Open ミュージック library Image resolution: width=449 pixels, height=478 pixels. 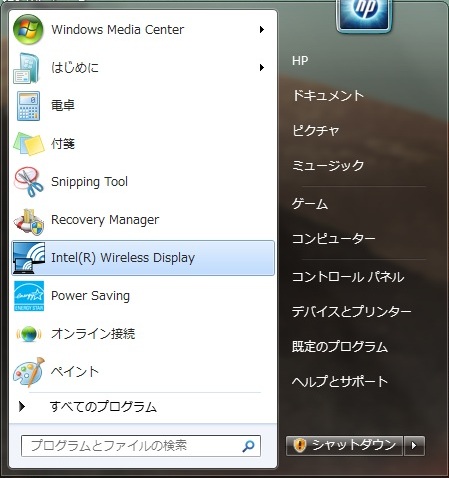[328, 165]
